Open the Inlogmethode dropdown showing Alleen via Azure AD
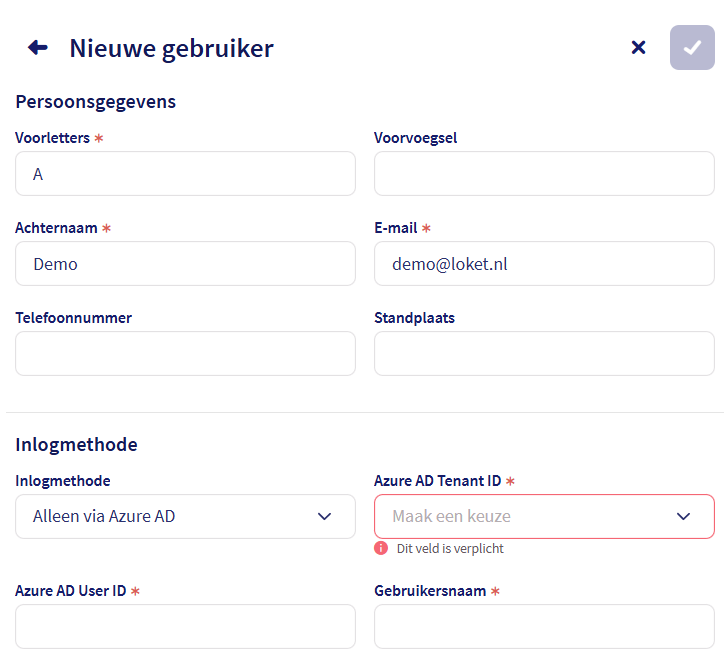 pos(185,516)
